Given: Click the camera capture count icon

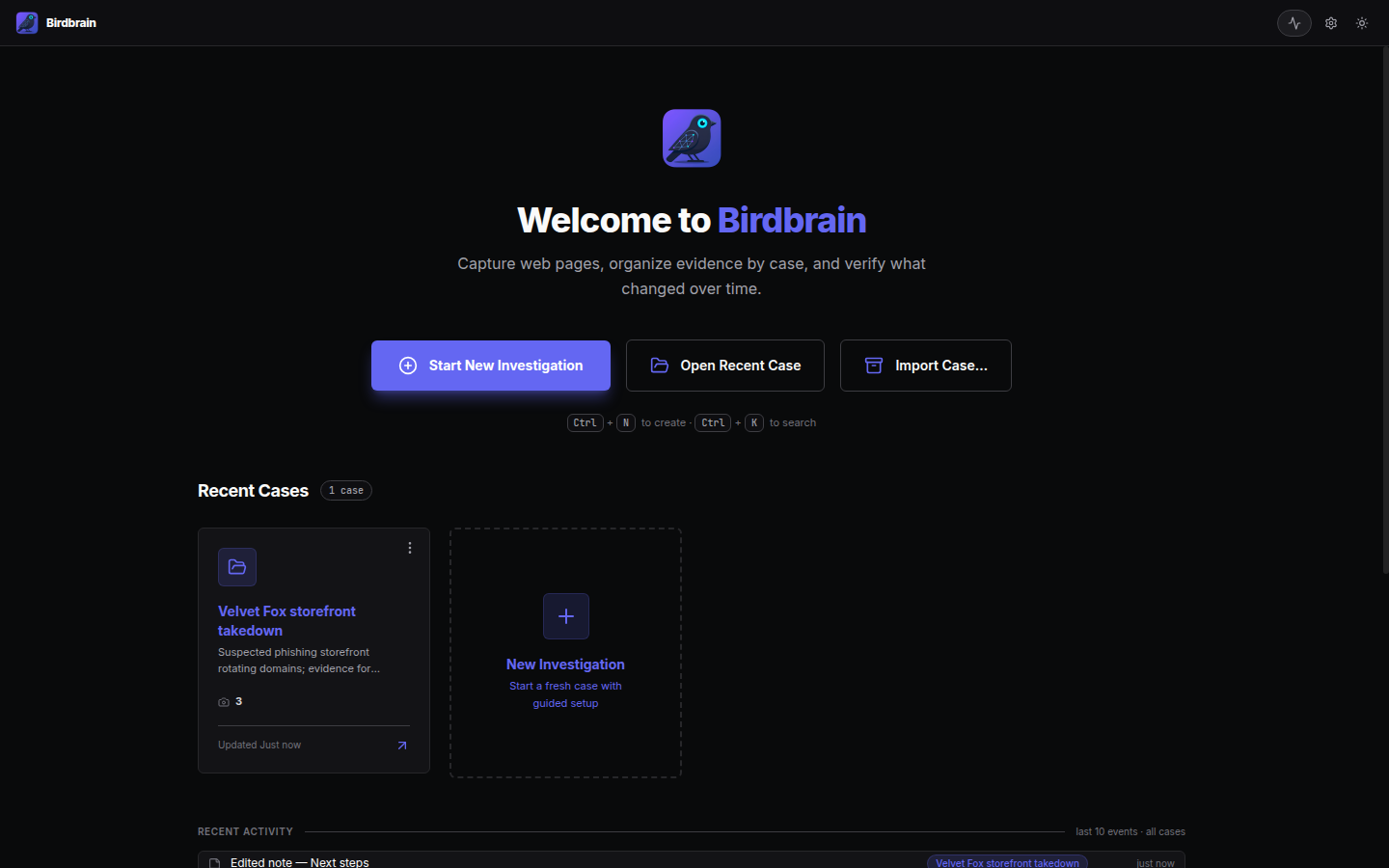Looking at the screenshot, I should pyautogui.click(x=224, y=702).
